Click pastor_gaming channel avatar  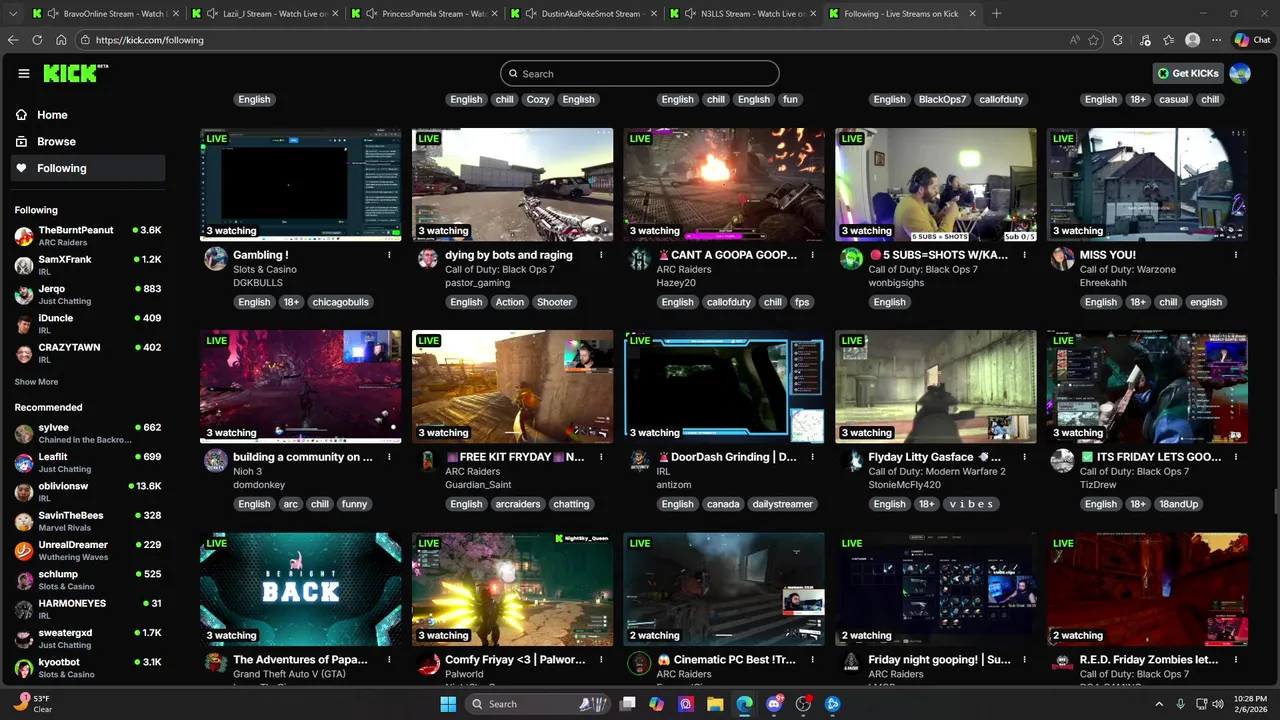428,259
